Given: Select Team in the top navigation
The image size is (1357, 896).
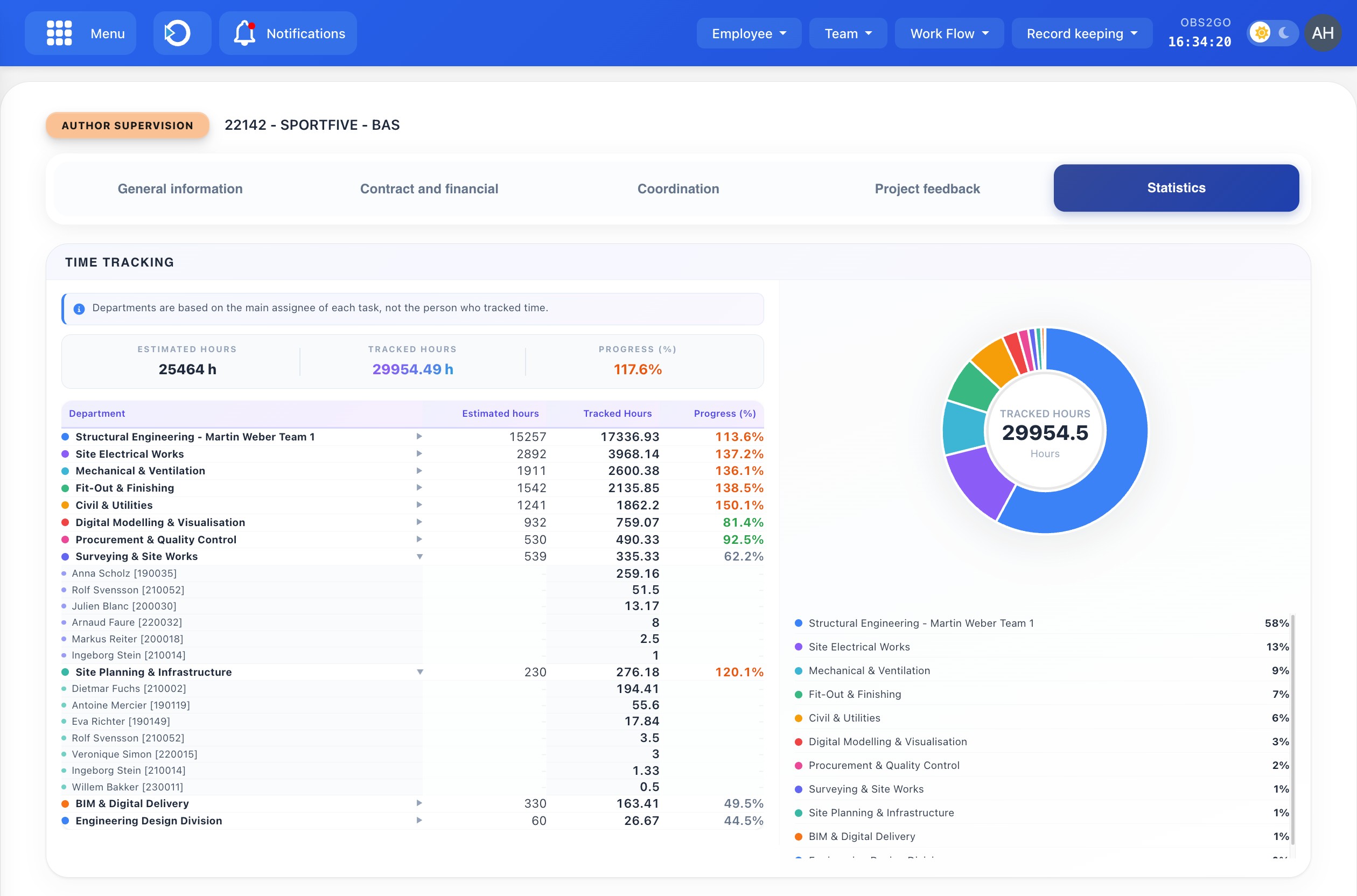Looking at the screenshot, I should pyautogui.click(x=848, y=32).
